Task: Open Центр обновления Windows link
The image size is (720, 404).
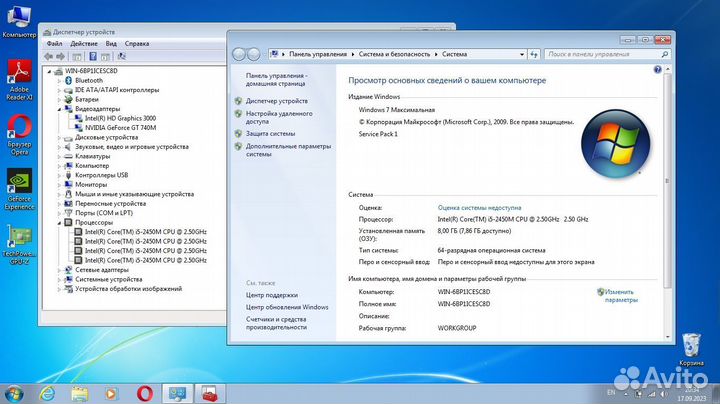Action: coord(287,307)
